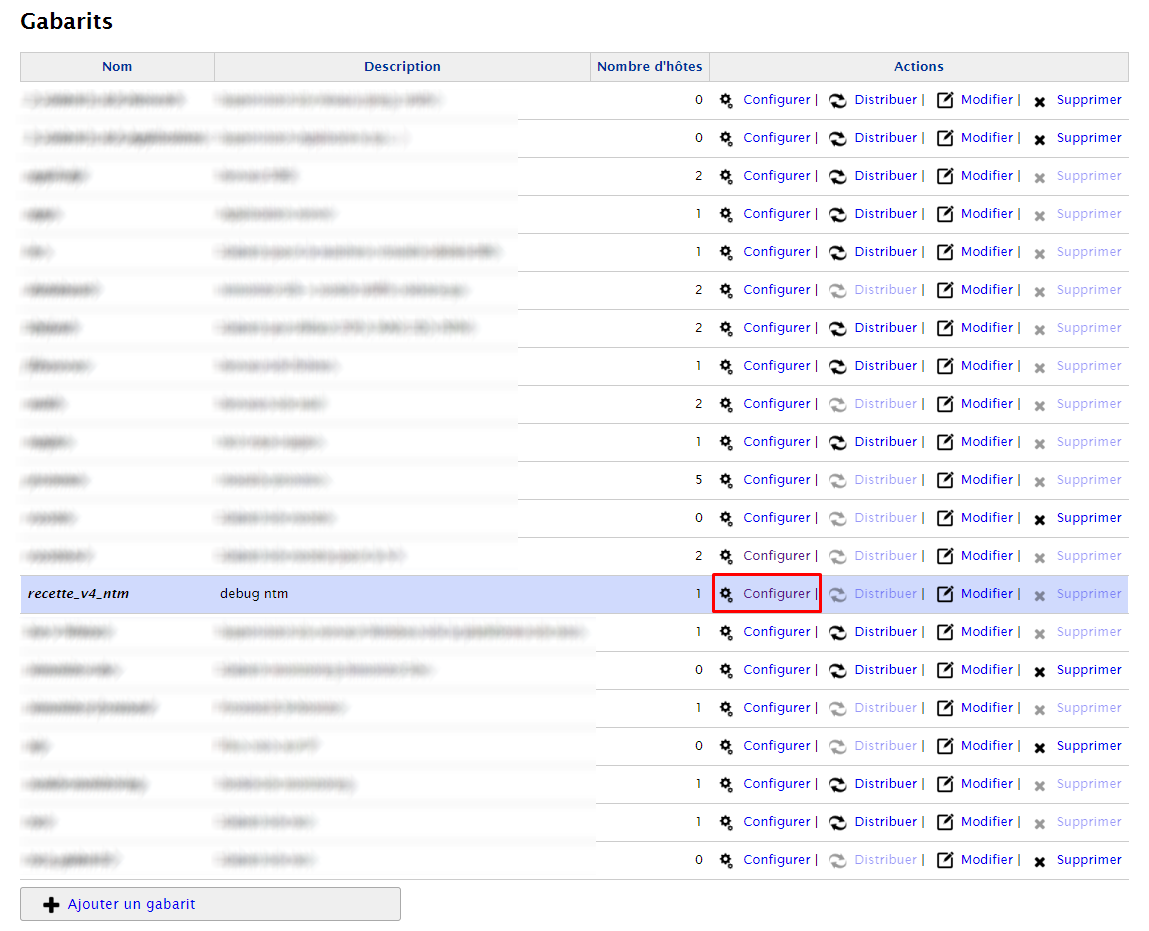
Task: Click the Nombre d'hôtes column header
Action: 649,67
